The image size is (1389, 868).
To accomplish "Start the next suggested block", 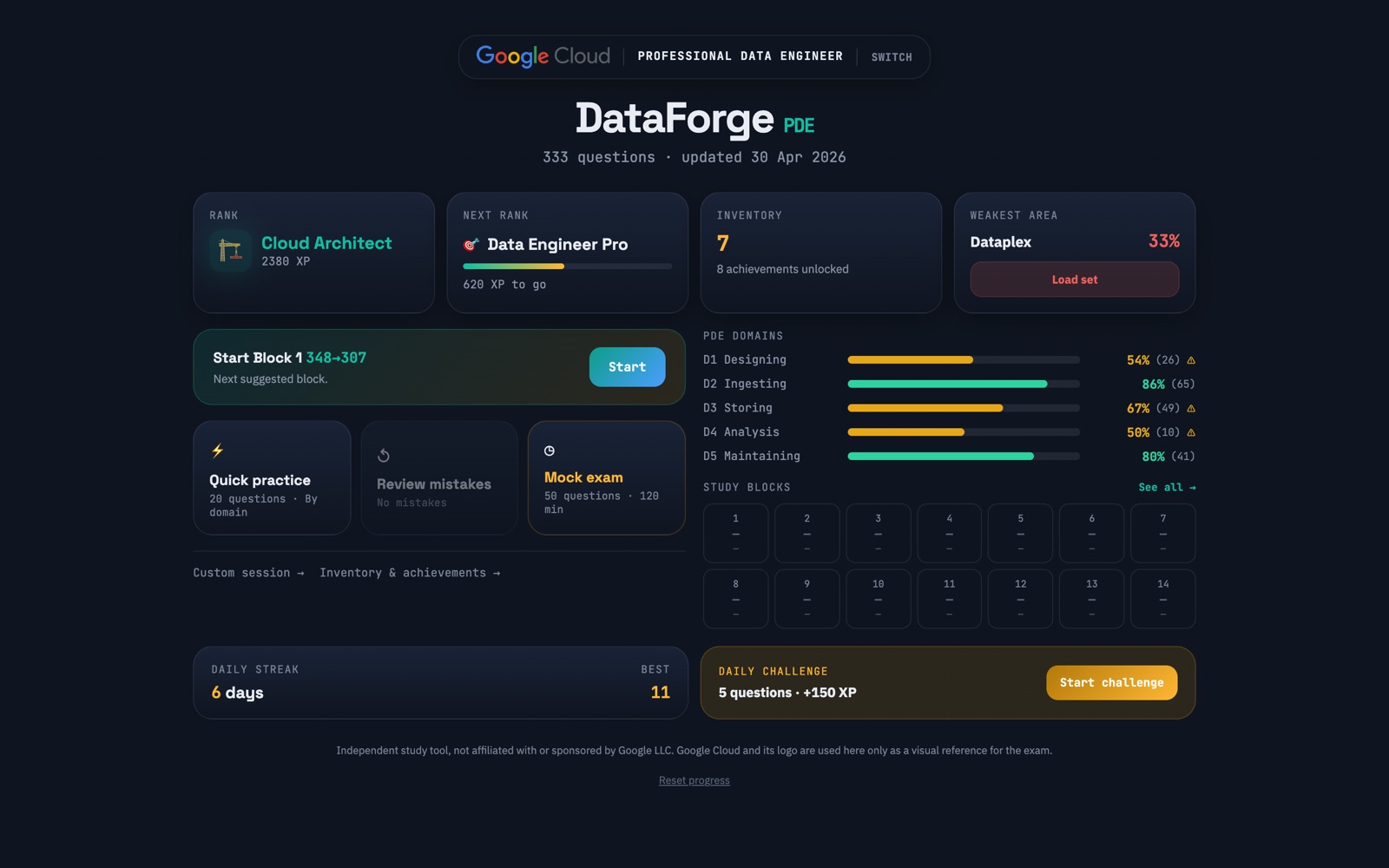I will (x=628, y=367).
